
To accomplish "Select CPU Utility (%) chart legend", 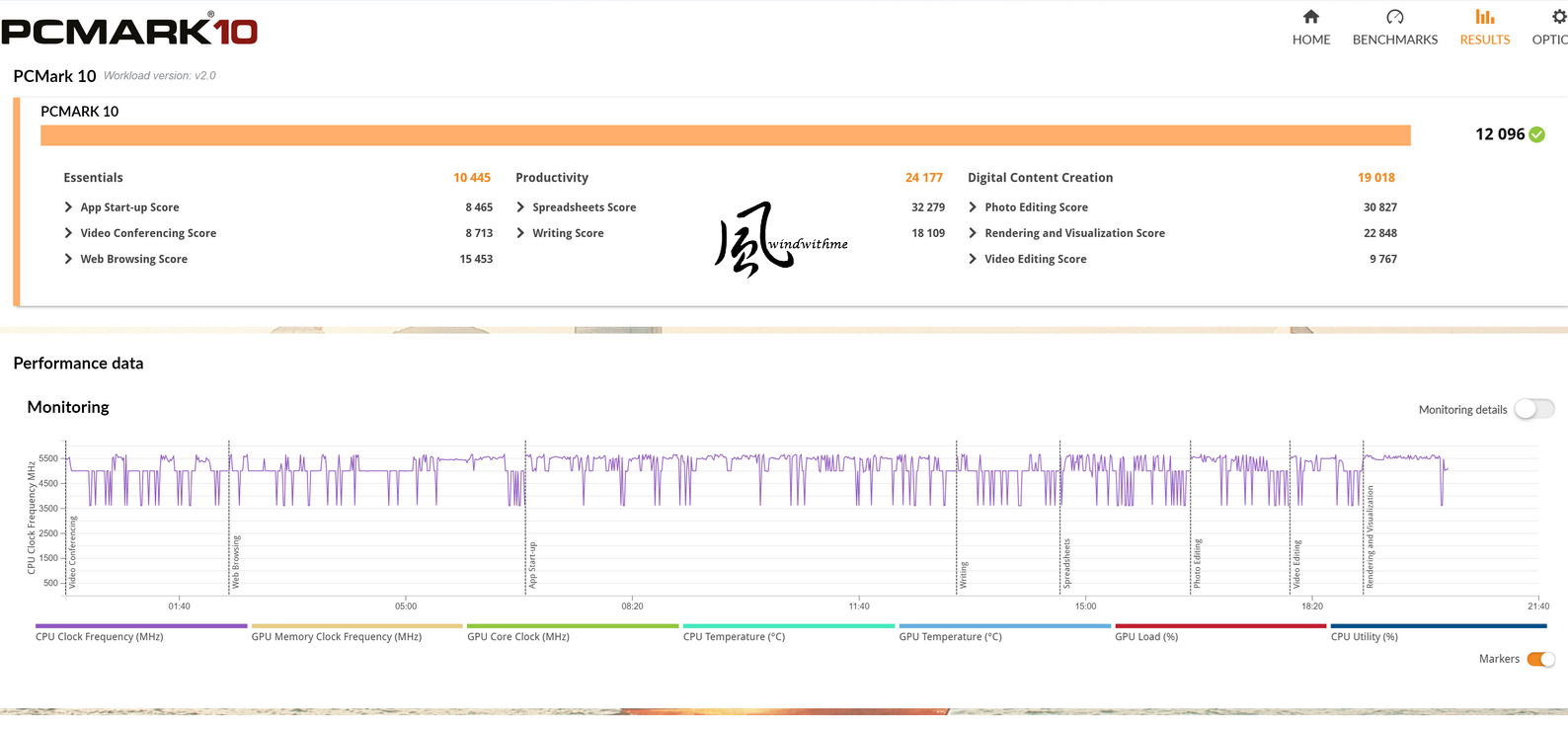I will tap(1364, 637).
